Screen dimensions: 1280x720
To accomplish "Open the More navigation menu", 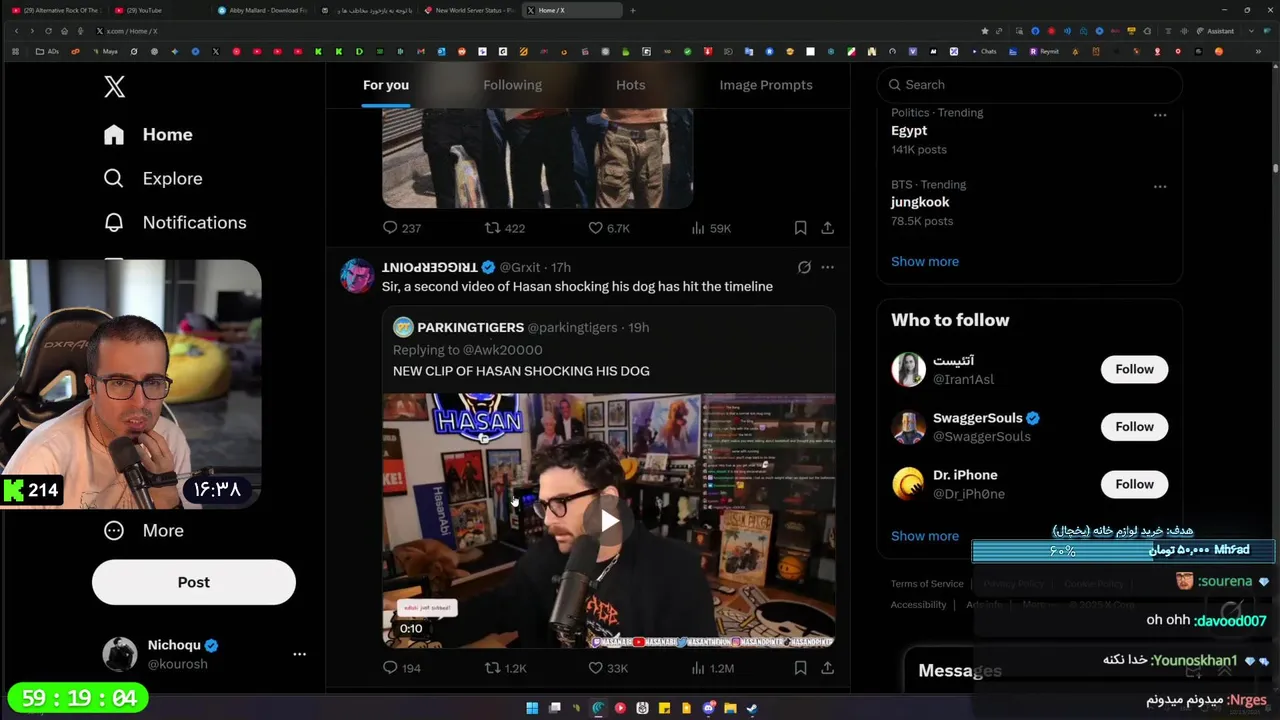I will (144, 530).
